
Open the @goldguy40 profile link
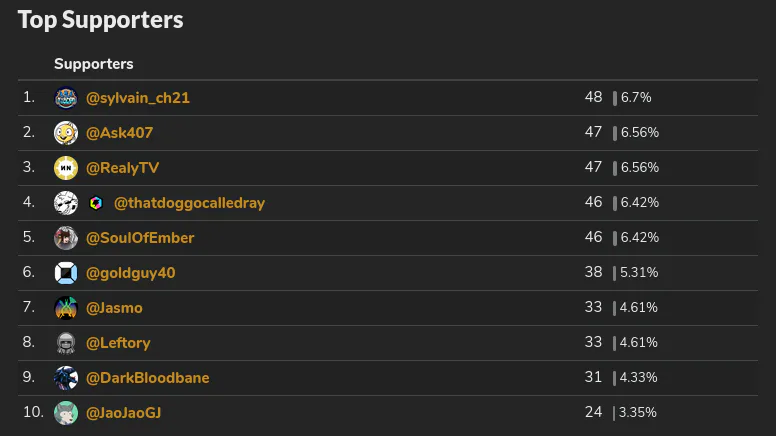[x=131, y=273]
